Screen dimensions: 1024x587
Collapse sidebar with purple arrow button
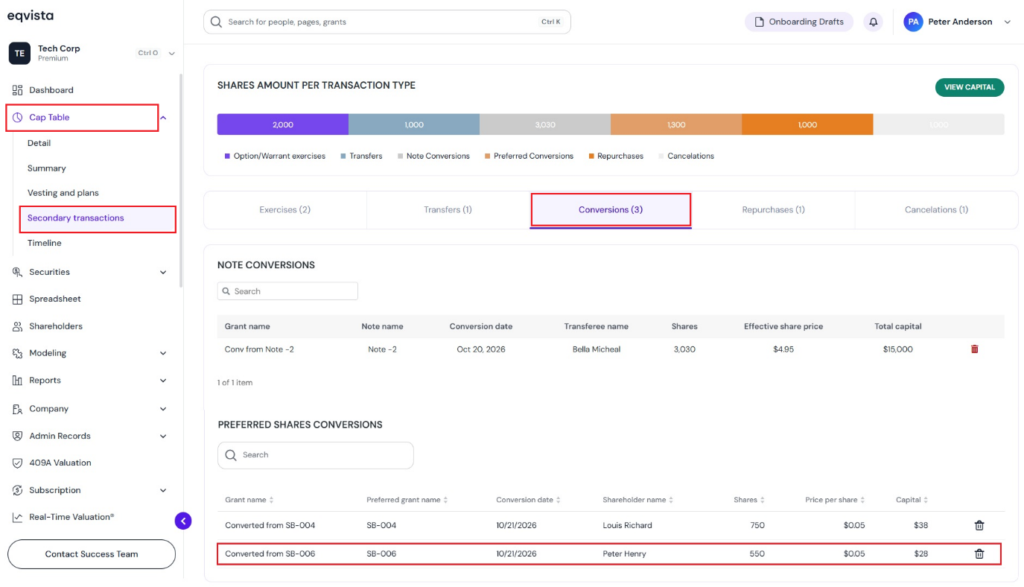click(x=184, y=521)
